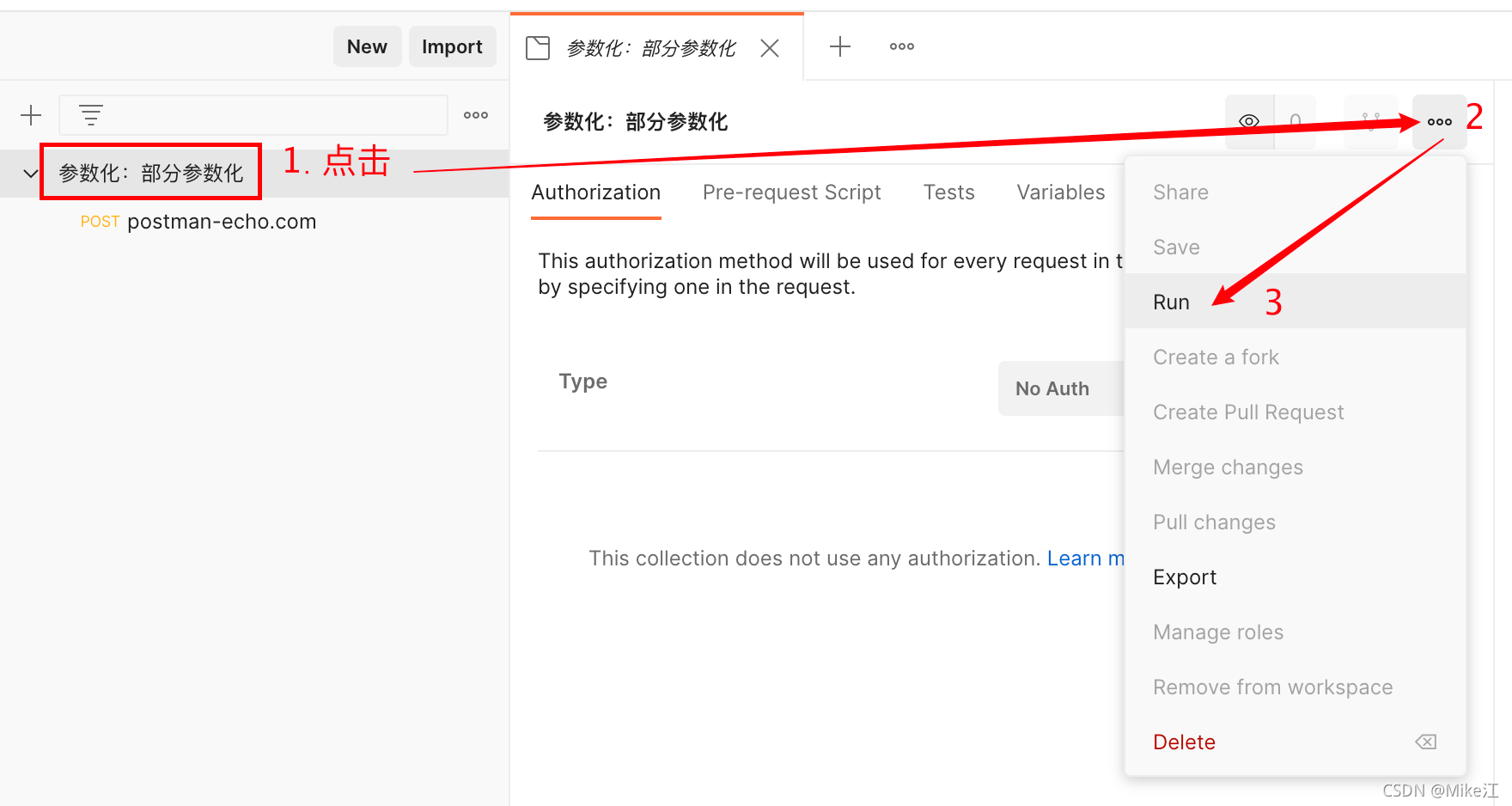Image resolution: width=1512 pixels, height=806 pixels.
Task: Open tab bar more options ellipsis
Action: (x=902, y=46)
